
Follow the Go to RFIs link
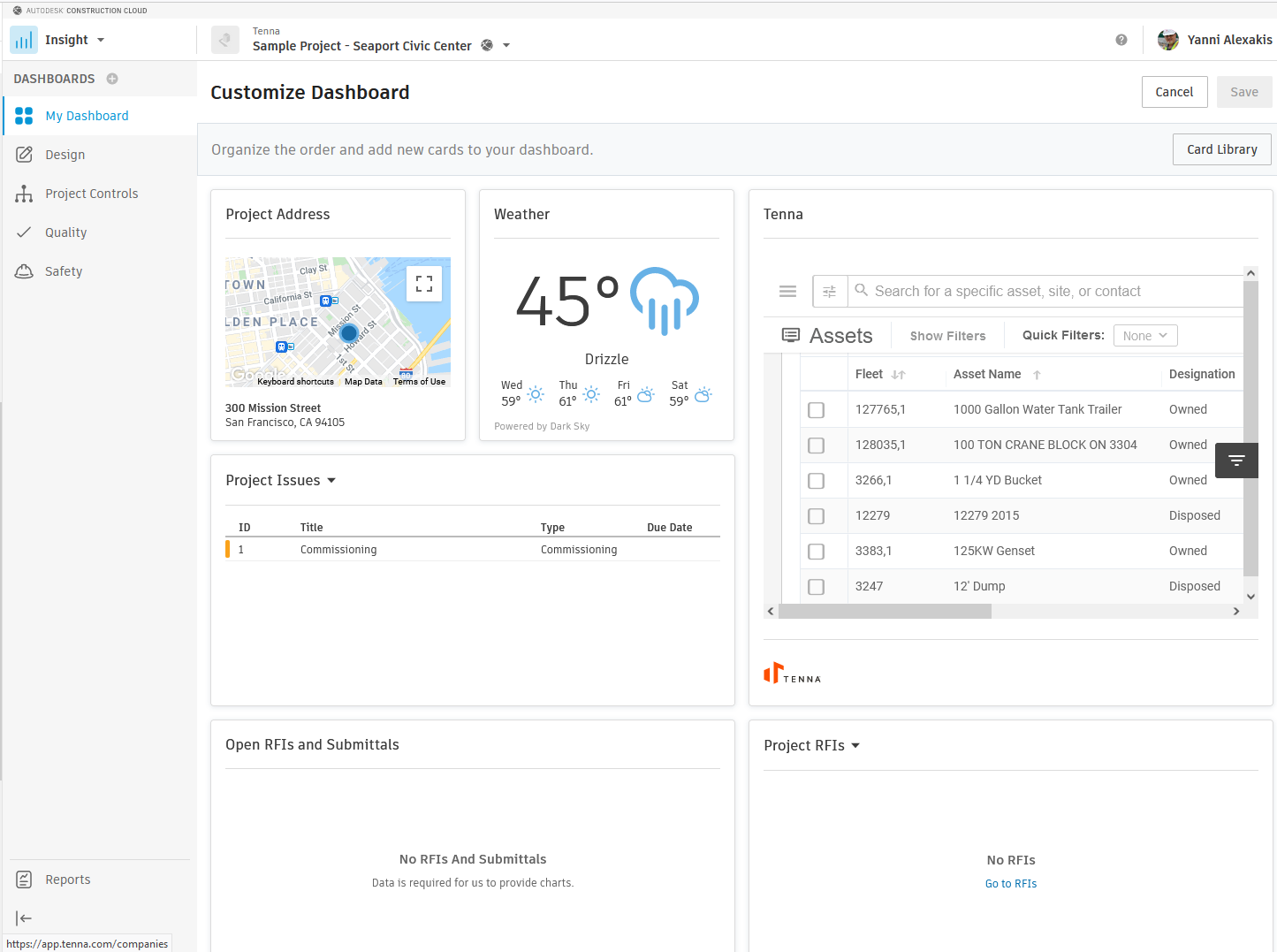[1011, 884]
